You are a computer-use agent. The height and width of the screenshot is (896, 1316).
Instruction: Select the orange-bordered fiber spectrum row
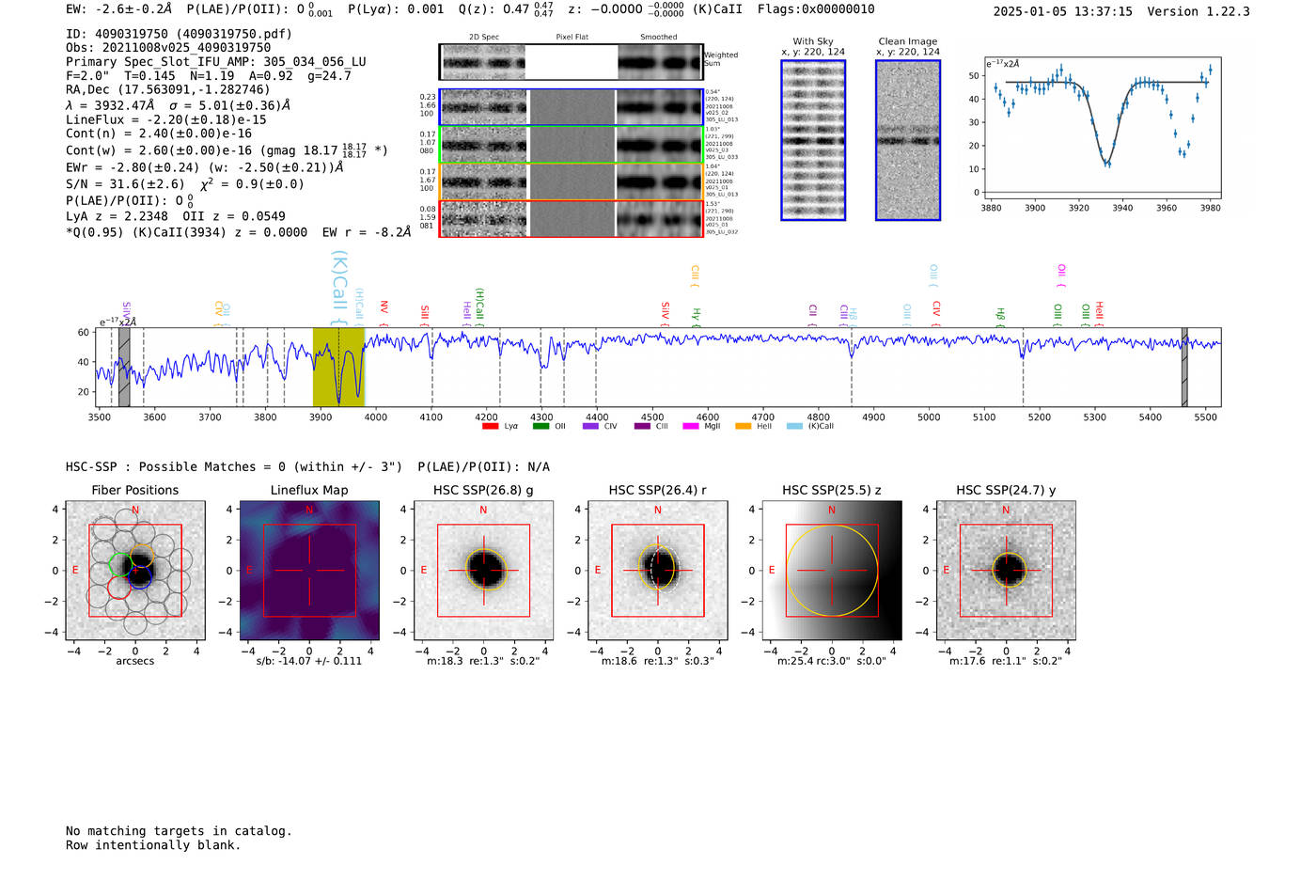click(572, 181)
